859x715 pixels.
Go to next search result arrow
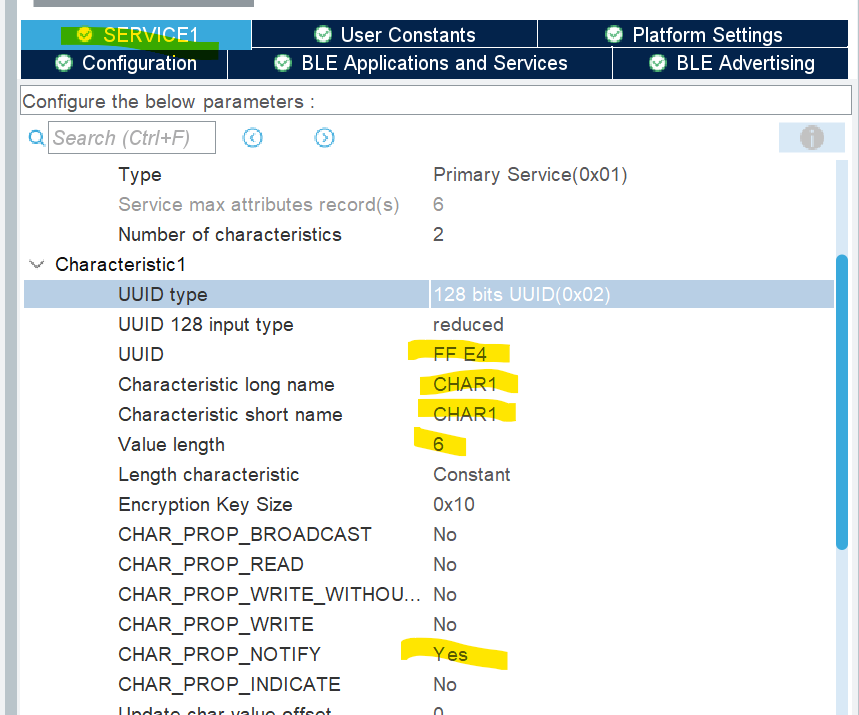pos(324,138)
